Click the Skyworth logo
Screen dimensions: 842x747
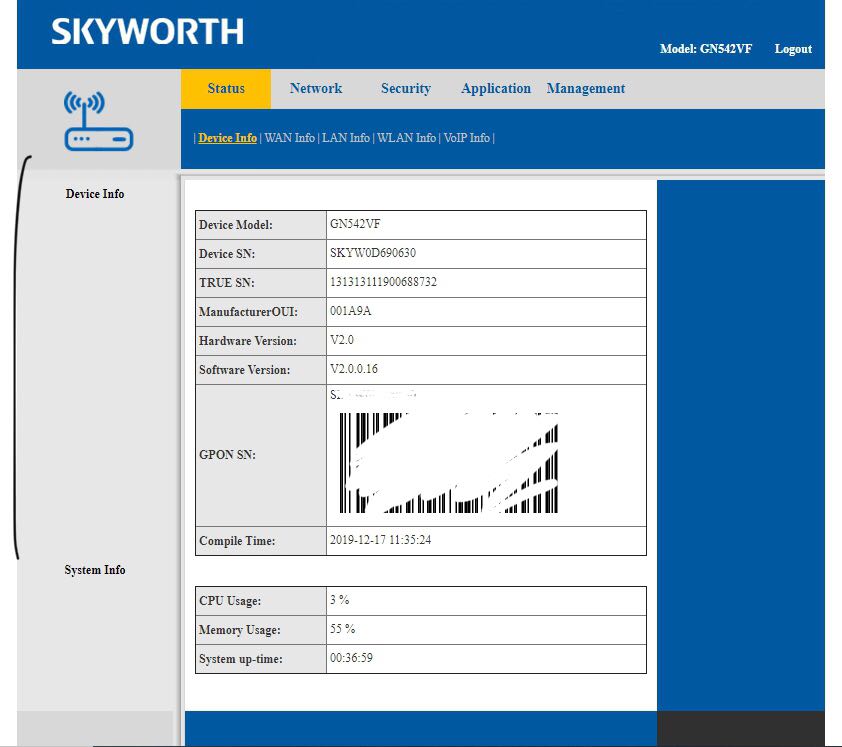(x=147, y=32)
